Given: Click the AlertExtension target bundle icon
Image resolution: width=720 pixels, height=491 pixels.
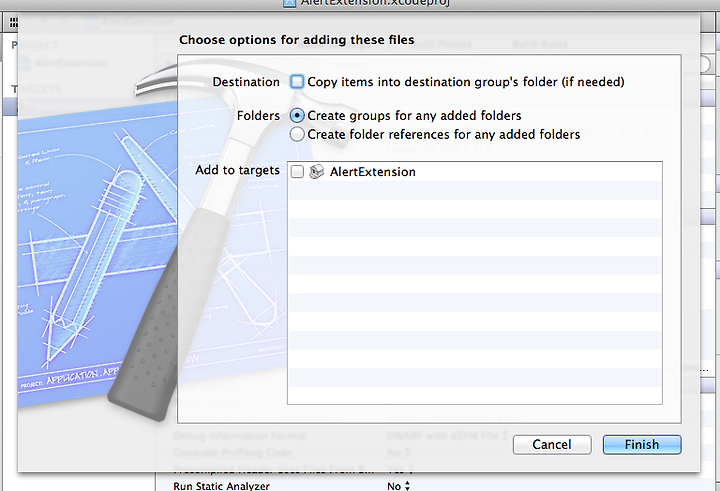Looking at the screenshot, I should 316,172.
